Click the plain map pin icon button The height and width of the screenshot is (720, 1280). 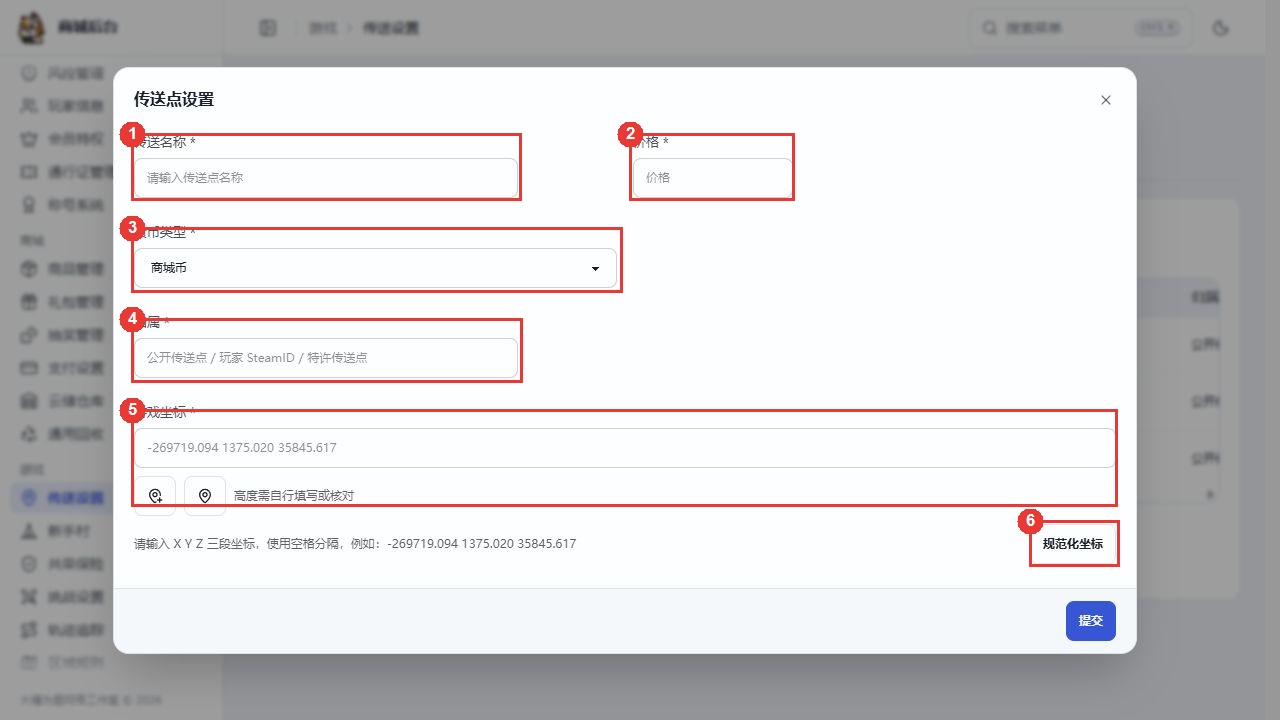(205, 496)
